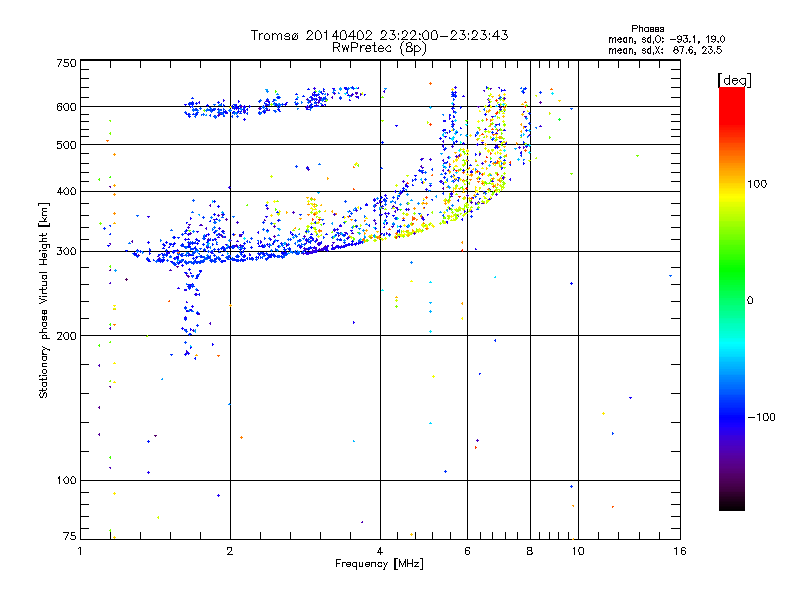
Task: Click x-axis tick label "10"
Action: pos(578,551)
